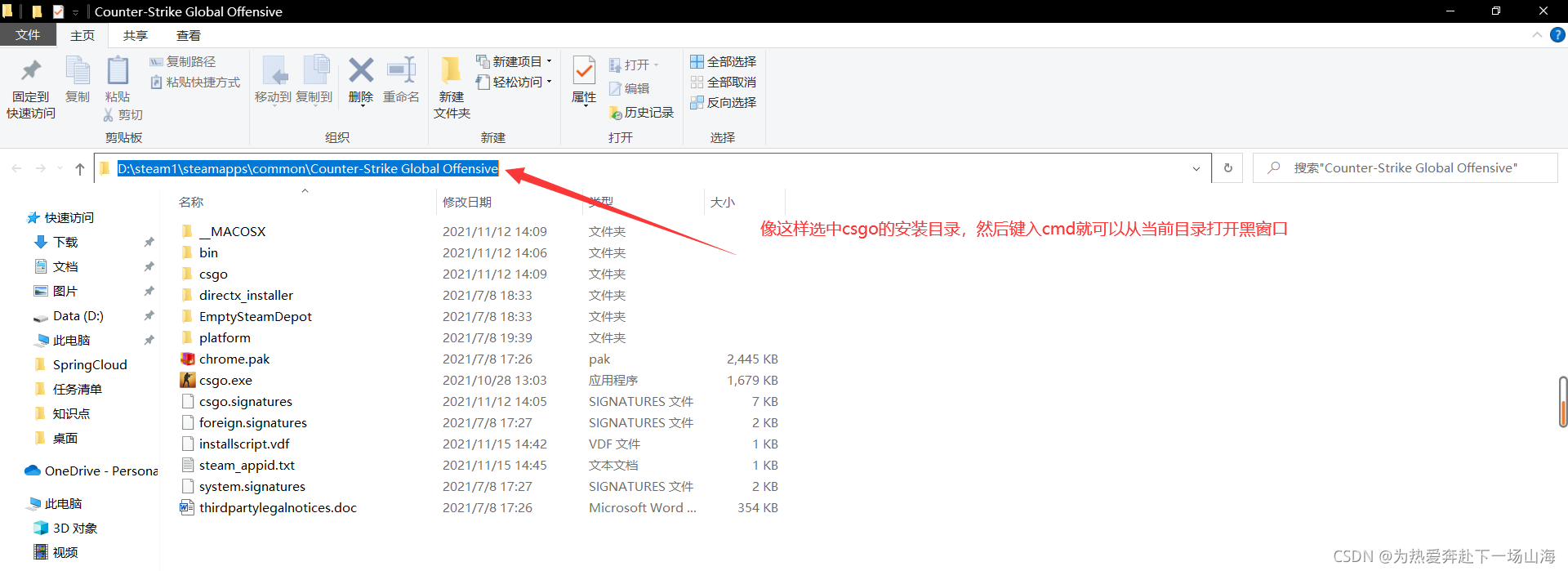Switch to Home (主页) tab

click(x=82, y=35)
